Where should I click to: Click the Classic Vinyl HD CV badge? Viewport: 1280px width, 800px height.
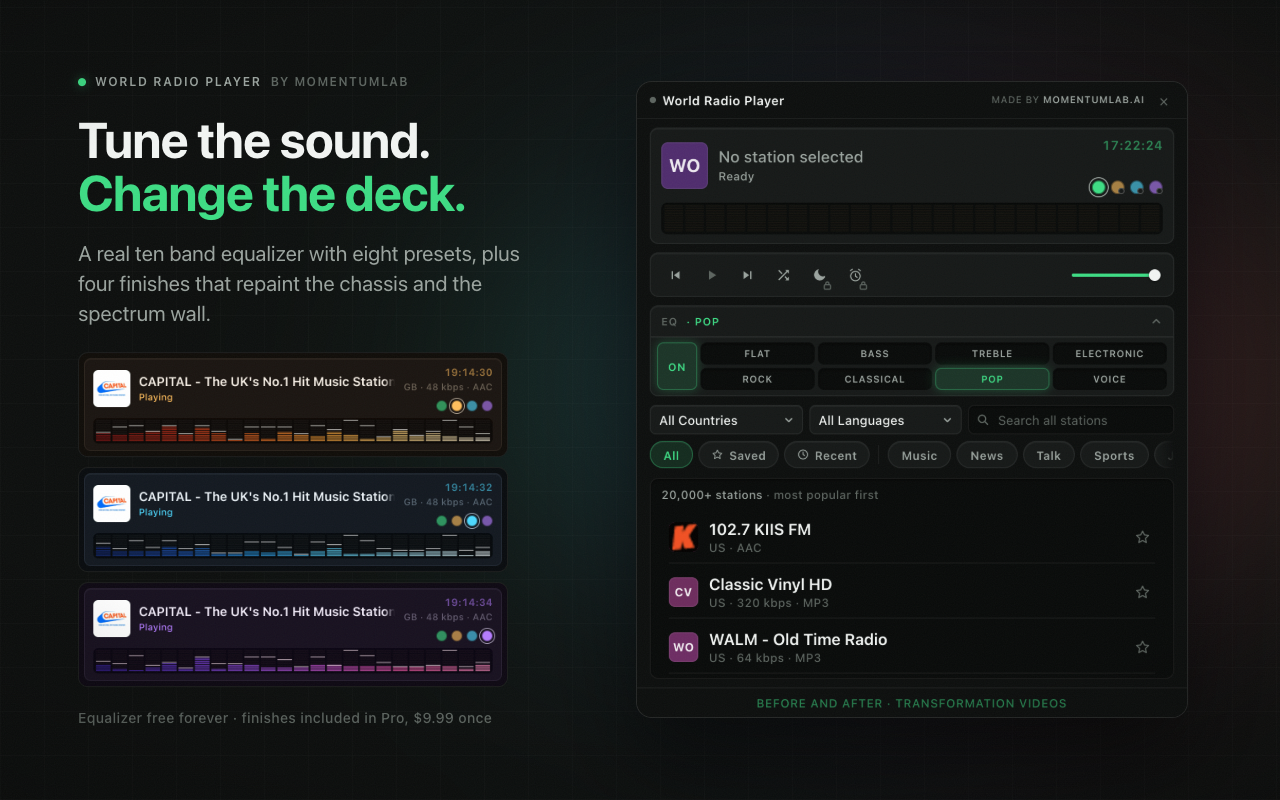(683, 592)
